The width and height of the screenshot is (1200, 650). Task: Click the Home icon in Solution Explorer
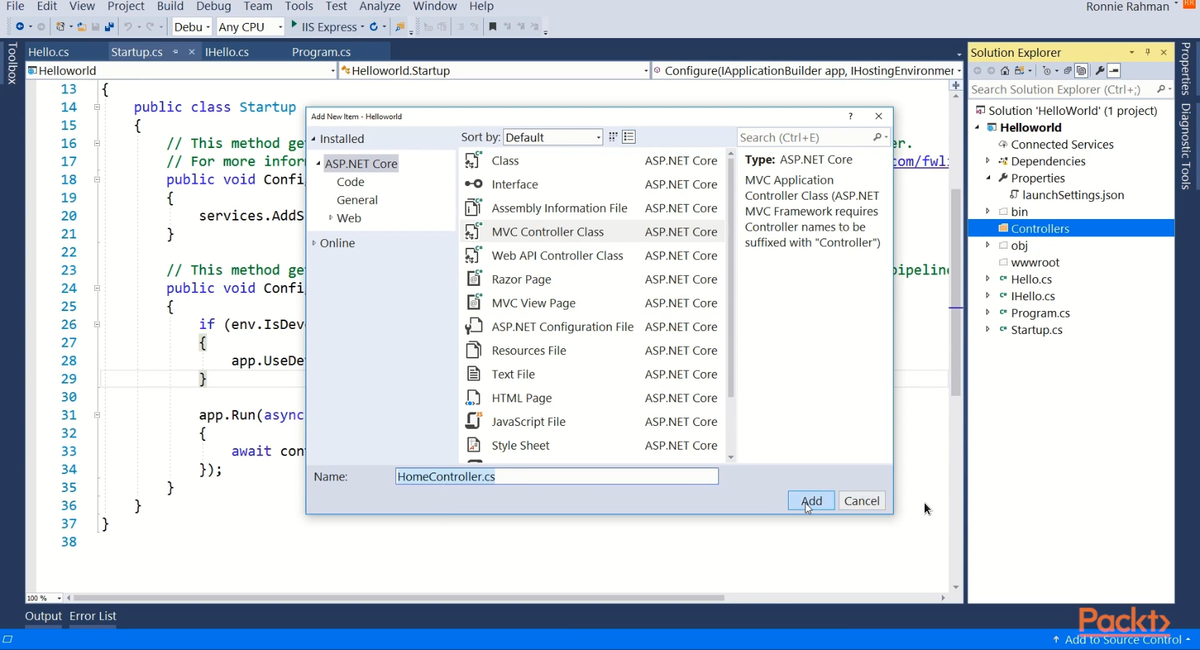(x=1005, y=71)
